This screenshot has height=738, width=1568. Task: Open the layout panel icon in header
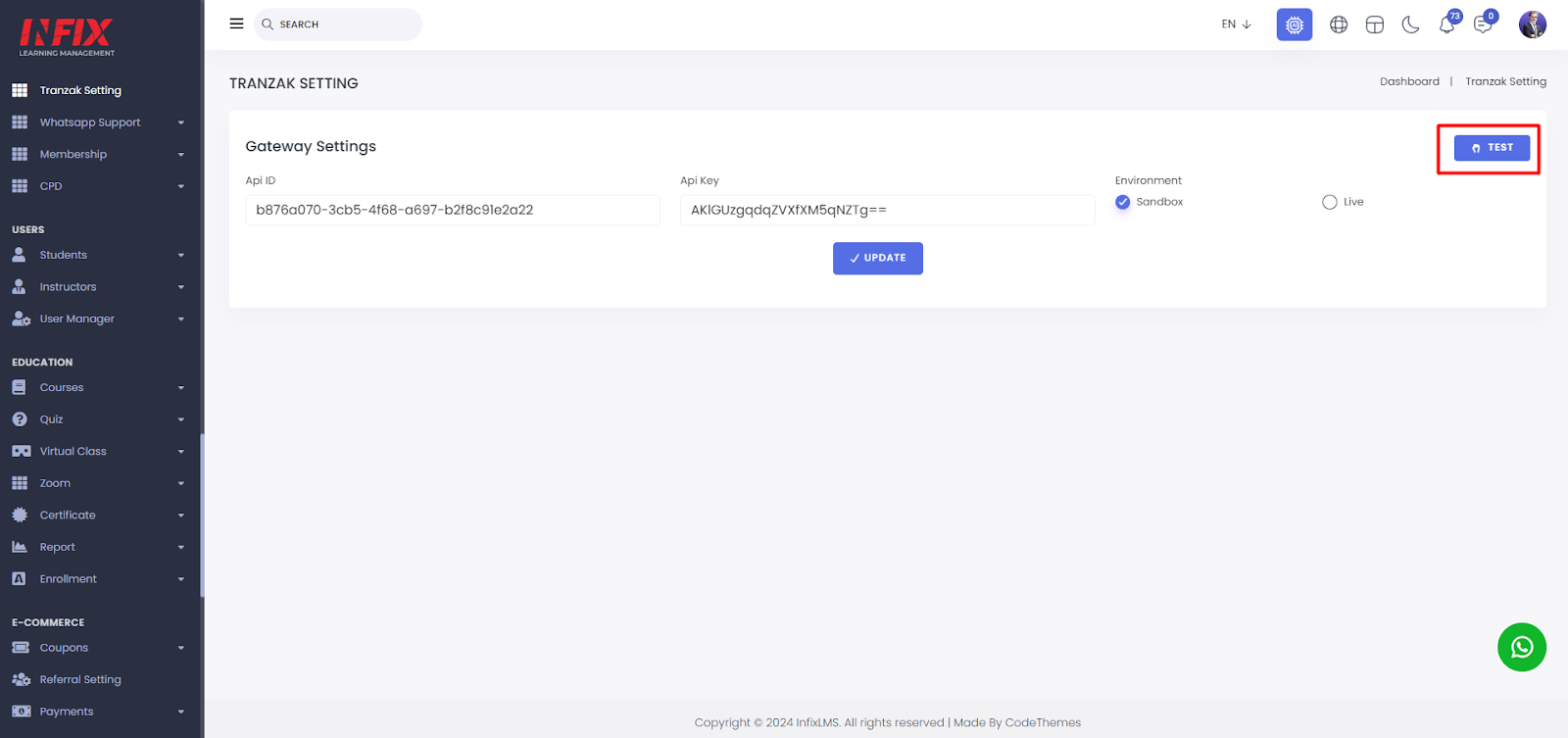pos(1375,25)
